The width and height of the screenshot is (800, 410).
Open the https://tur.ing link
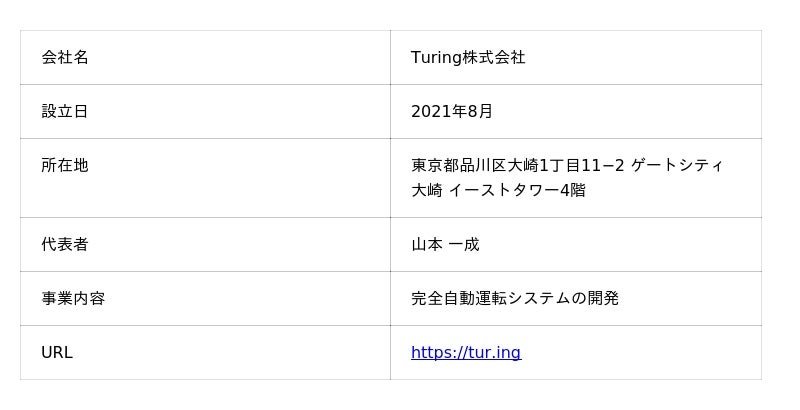[x=465, y=352]
